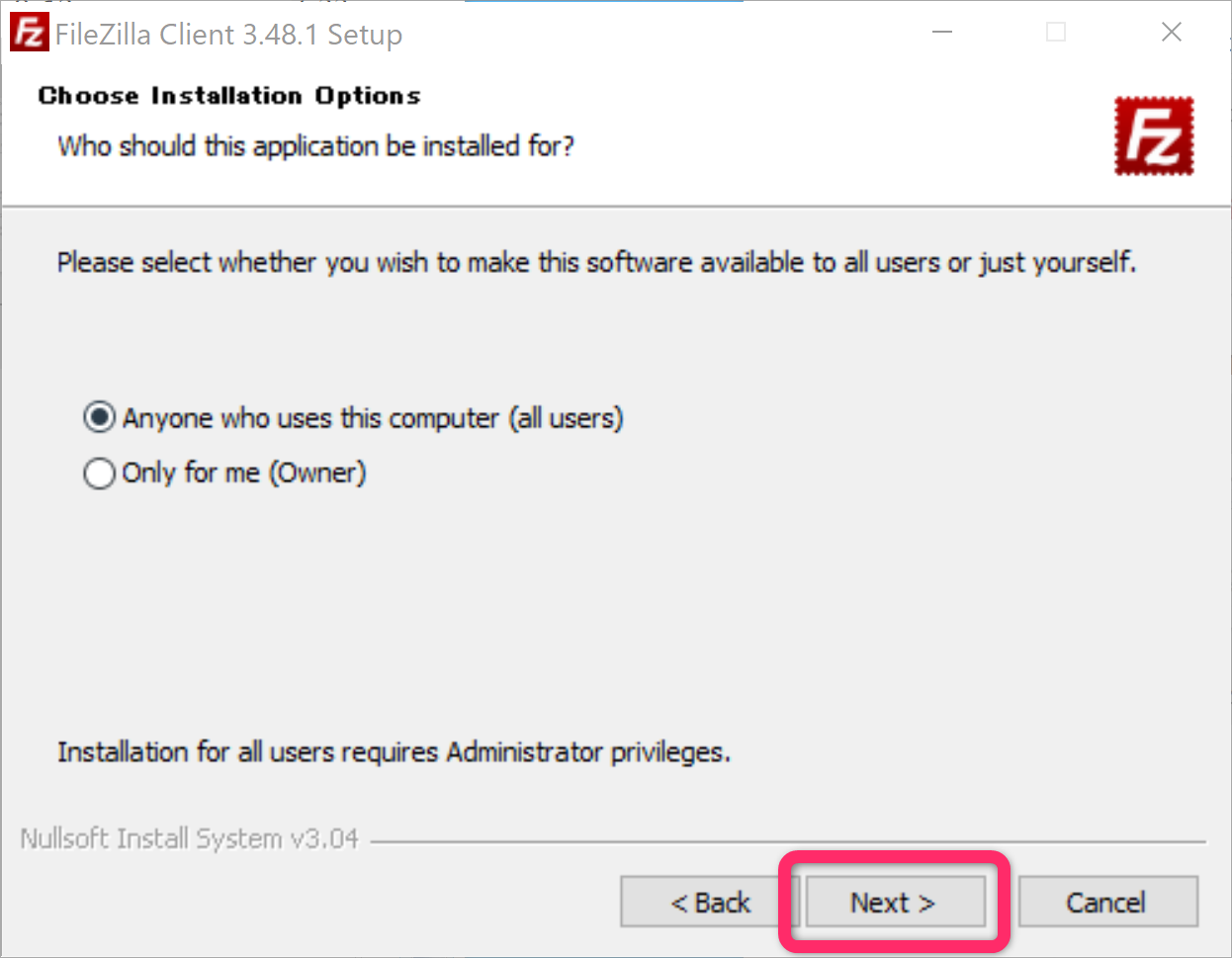
Task: Click the '(all users)' option label text
Action: pos(566,418)
